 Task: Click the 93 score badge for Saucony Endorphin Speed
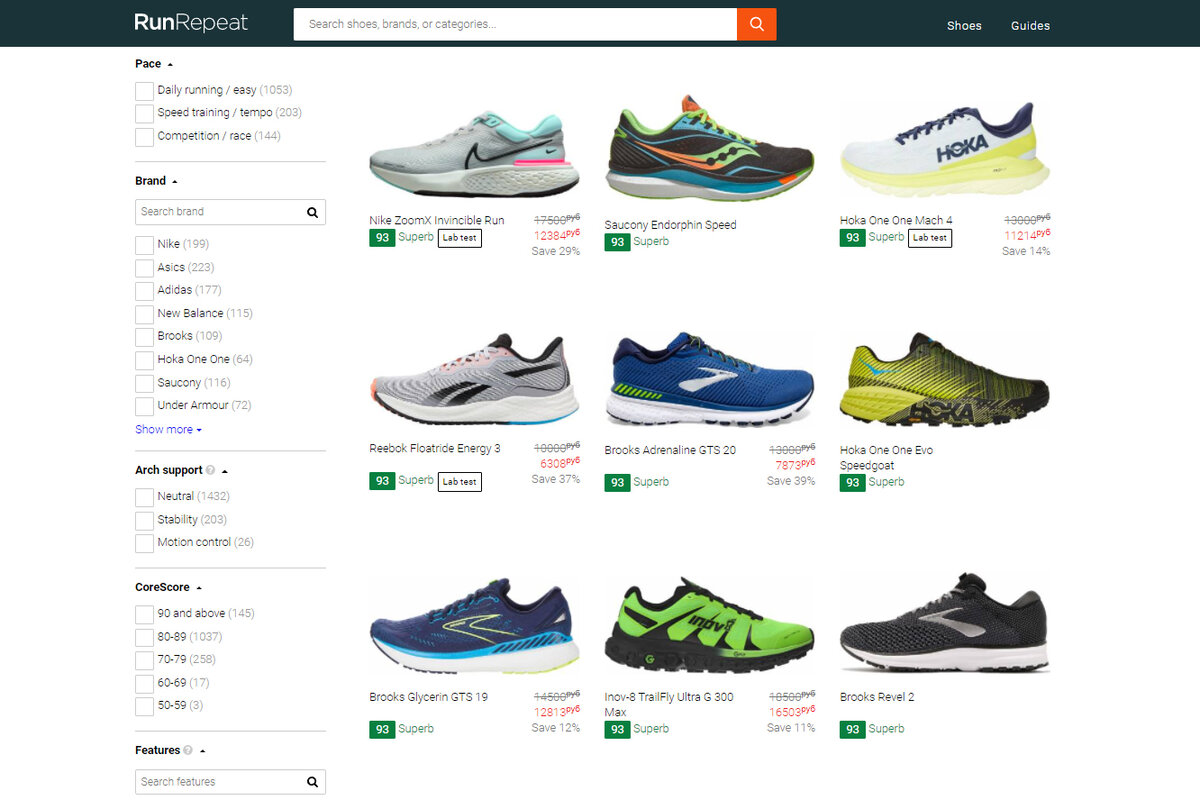(617, 242)
